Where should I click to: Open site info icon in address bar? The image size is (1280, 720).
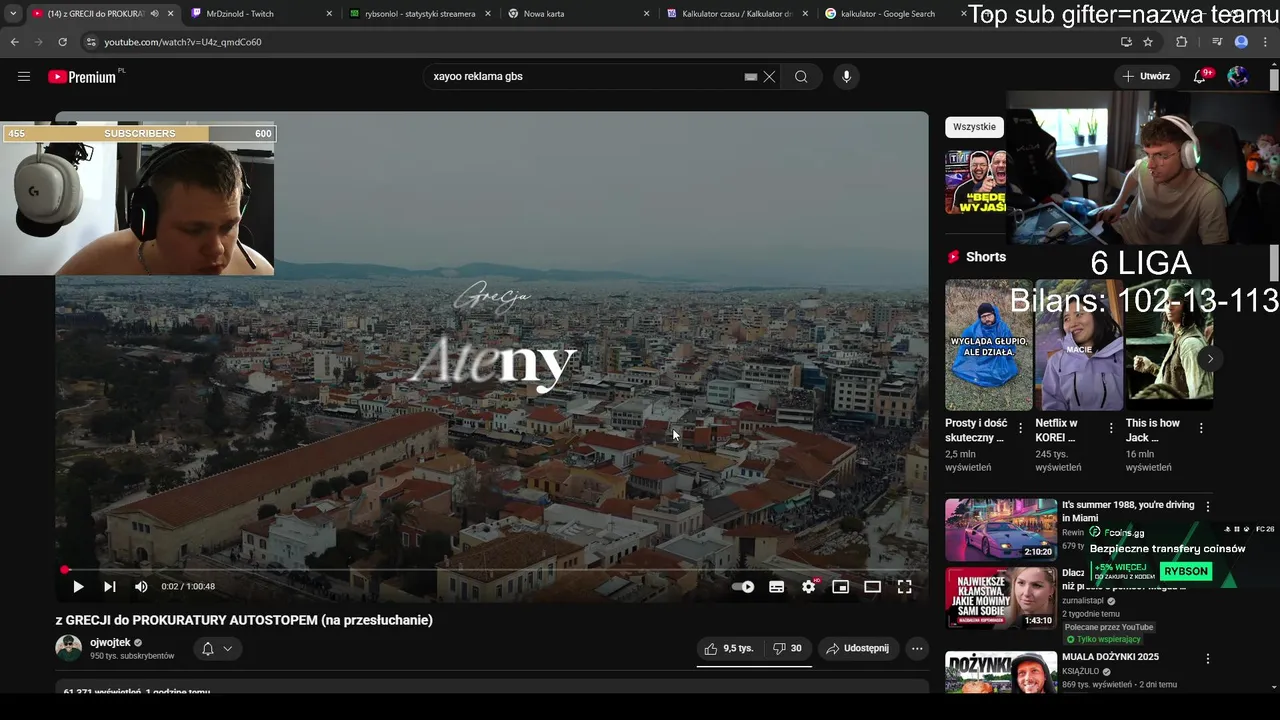(90, 42)
